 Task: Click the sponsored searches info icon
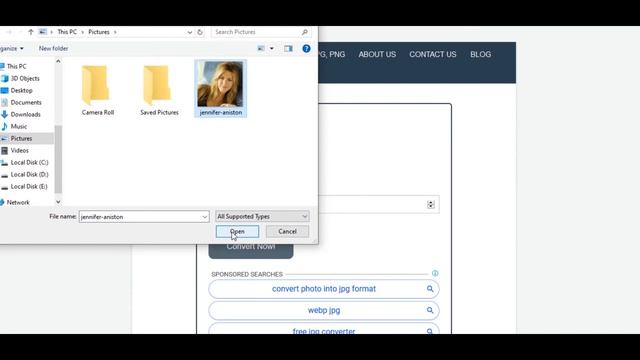point(435,273)
